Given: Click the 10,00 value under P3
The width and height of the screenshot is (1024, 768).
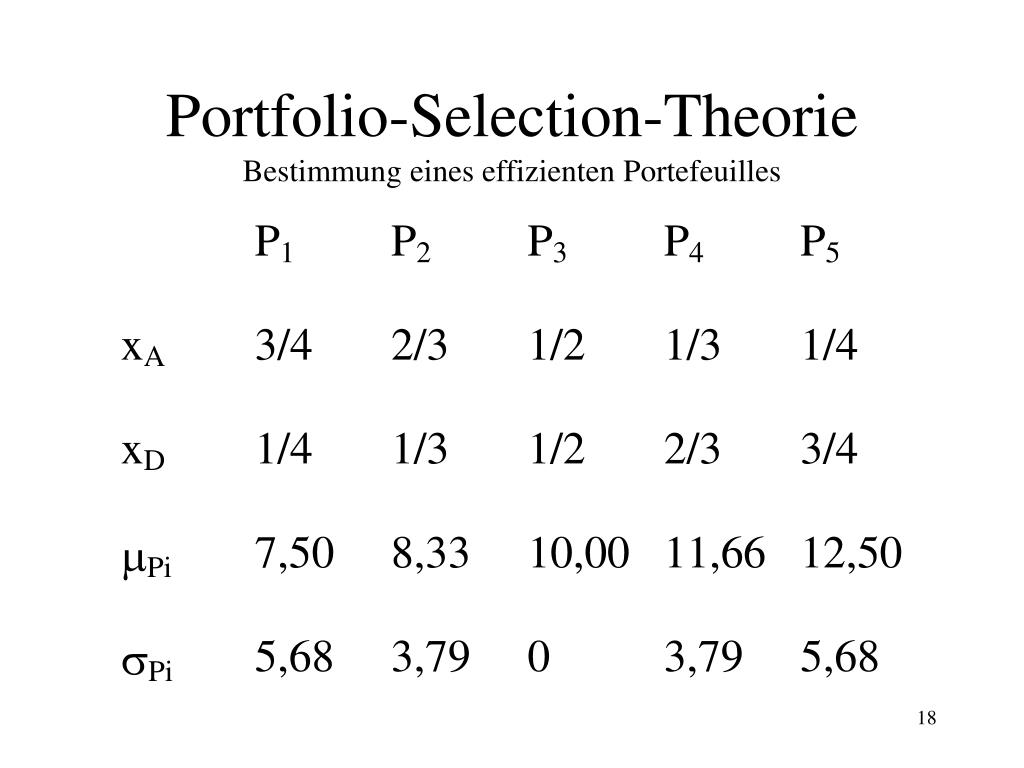Looking at the screenshot, I should click(x=579, y=553).
